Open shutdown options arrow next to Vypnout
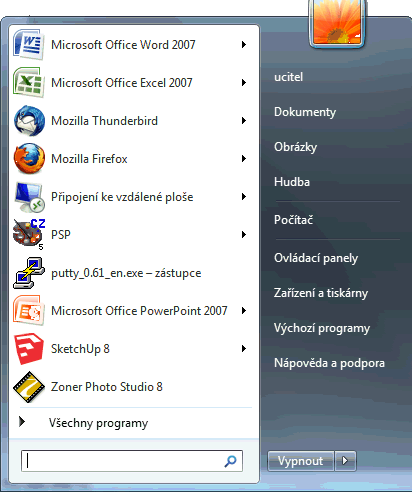The width and height of the screenshot is (412, 492). pyautogui.click(x=345, y=461)
